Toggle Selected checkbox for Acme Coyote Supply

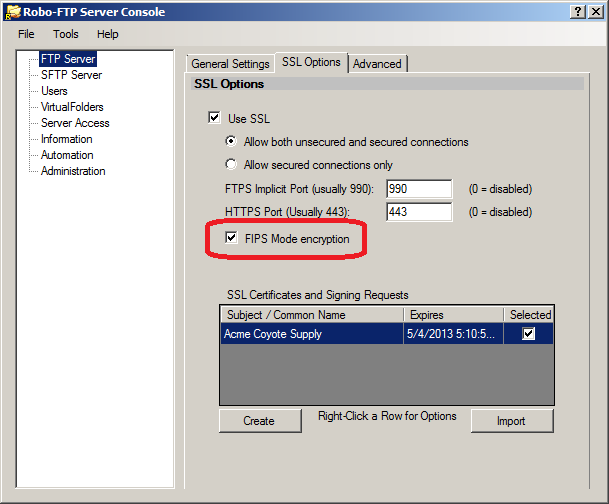pyautogui.click(x=528, y=334)
